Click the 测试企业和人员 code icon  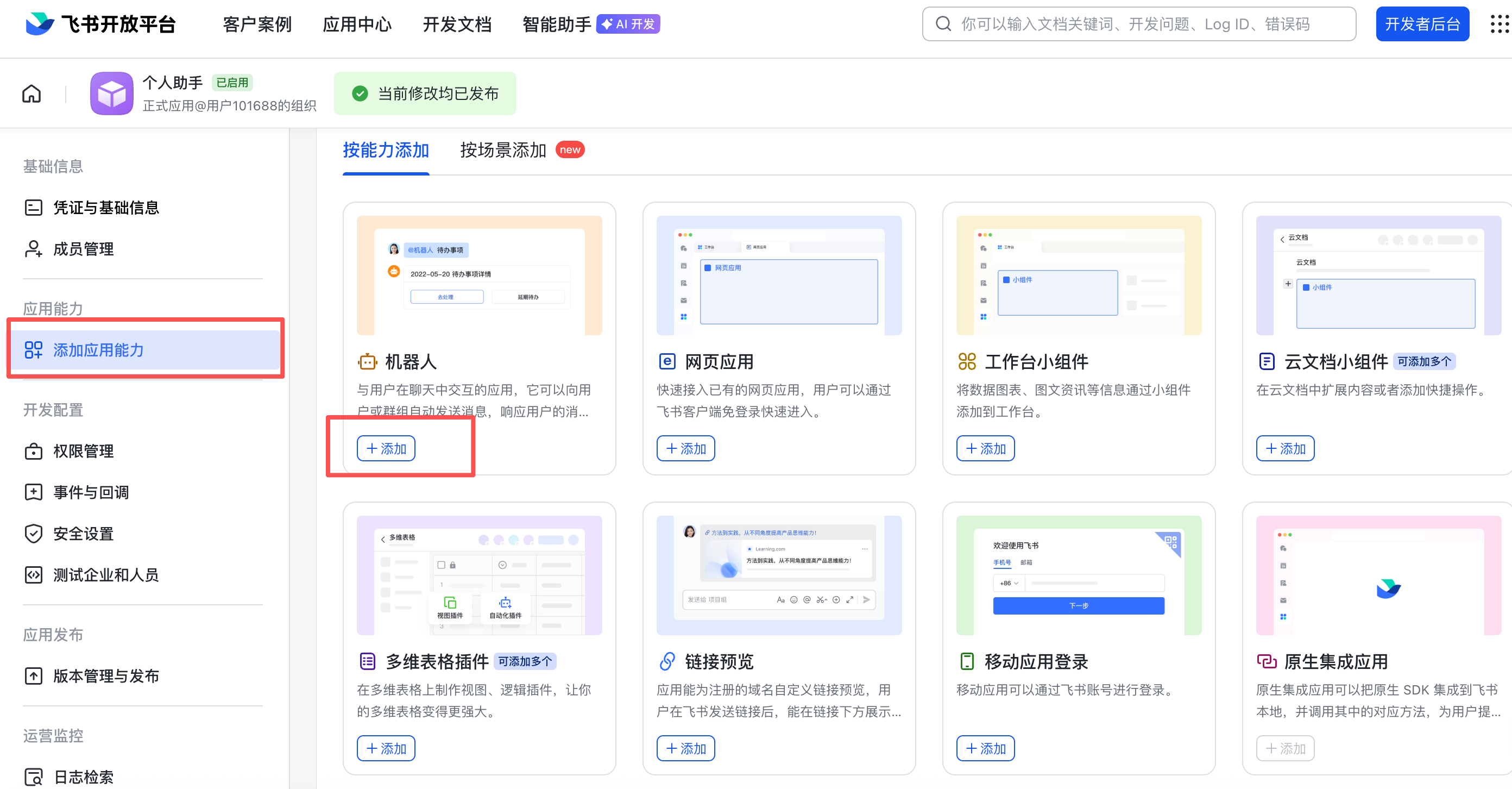[33, 574]
